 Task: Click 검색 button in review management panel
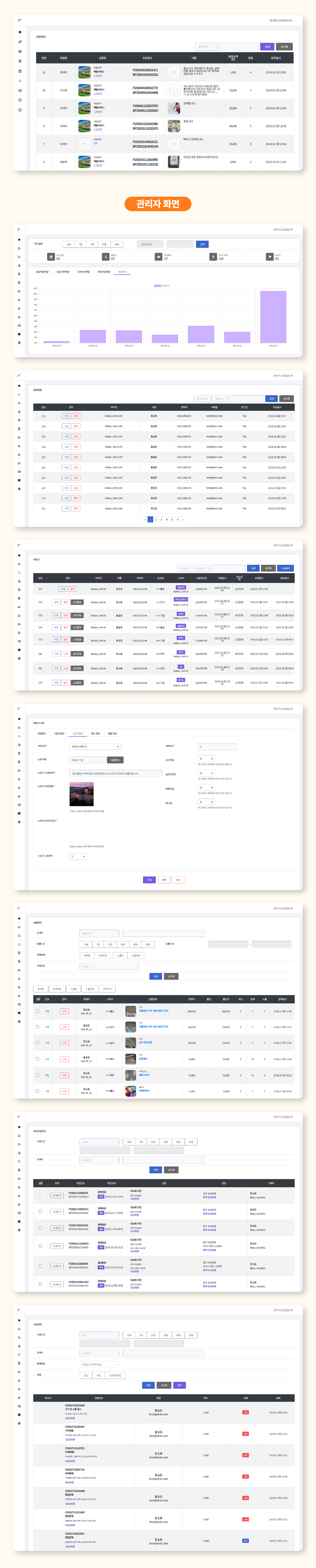coord(267,46)
